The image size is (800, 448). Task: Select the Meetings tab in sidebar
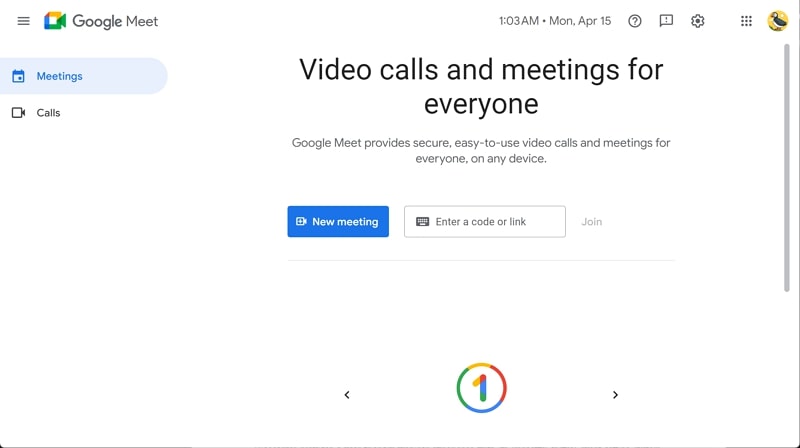point(84,76)
